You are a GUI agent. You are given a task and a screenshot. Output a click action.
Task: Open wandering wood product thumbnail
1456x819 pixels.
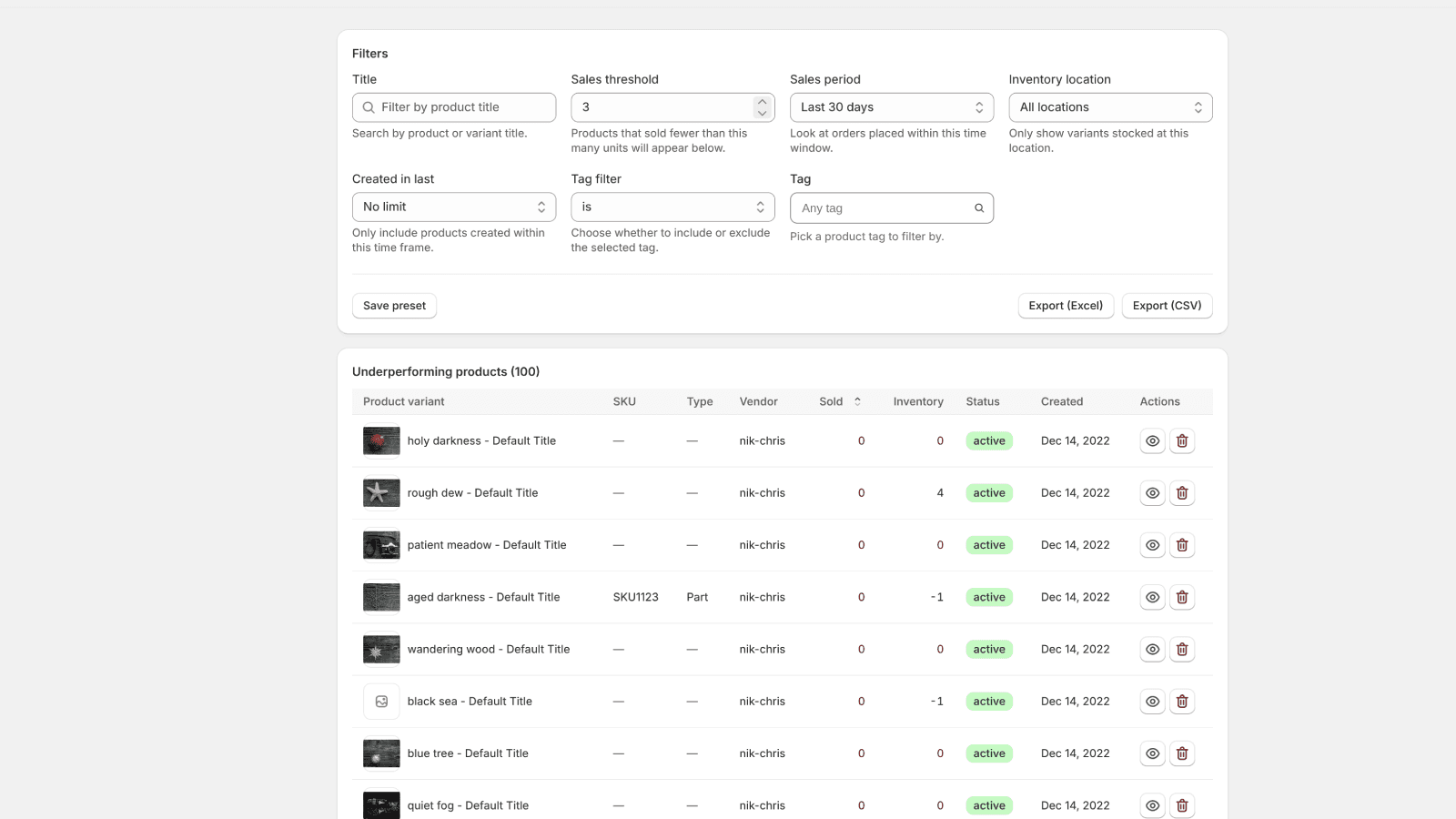381,649
